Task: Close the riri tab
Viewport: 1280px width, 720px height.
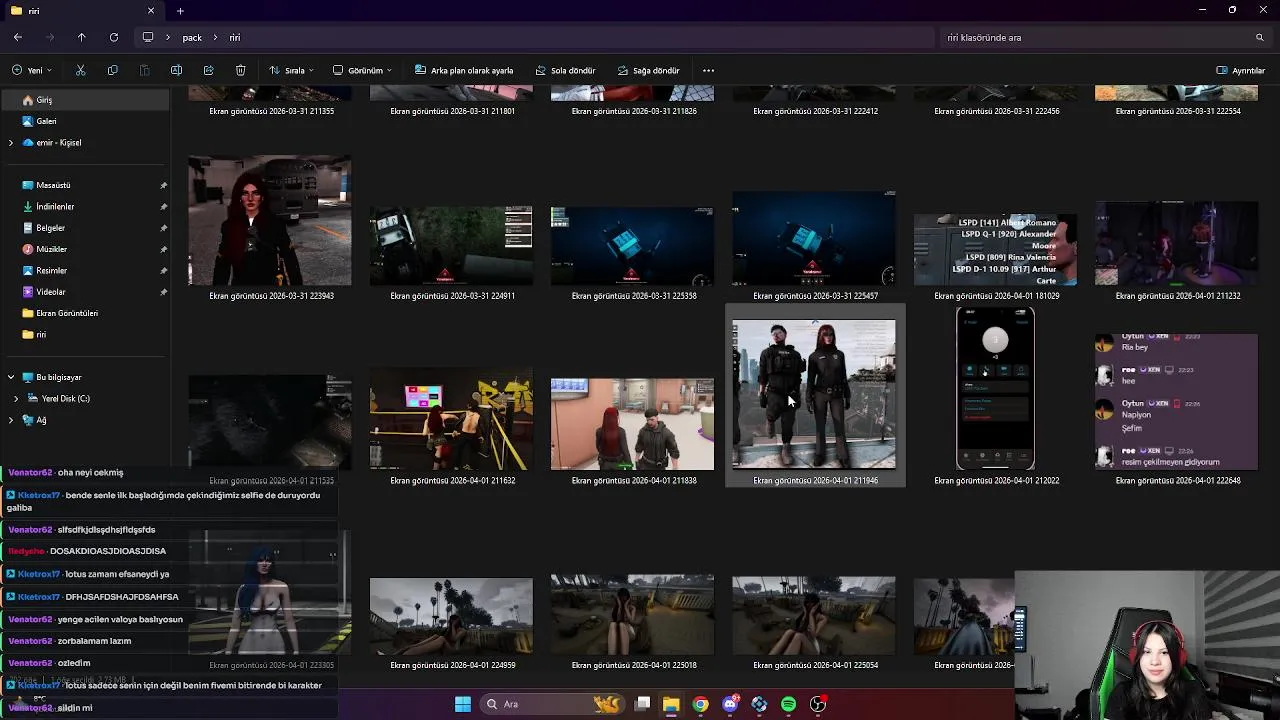Action: [151, 11]
